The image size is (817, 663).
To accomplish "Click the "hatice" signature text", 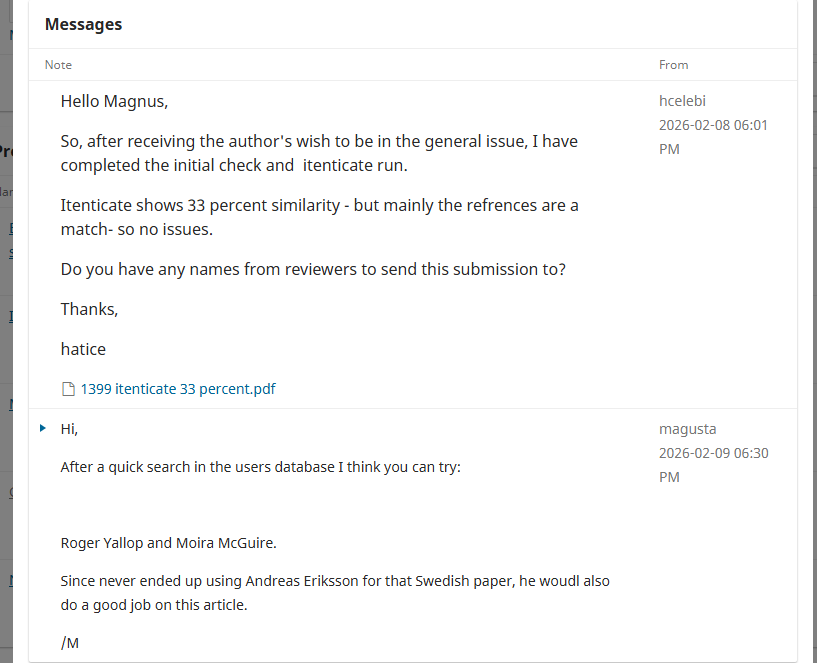I will 83,349.
